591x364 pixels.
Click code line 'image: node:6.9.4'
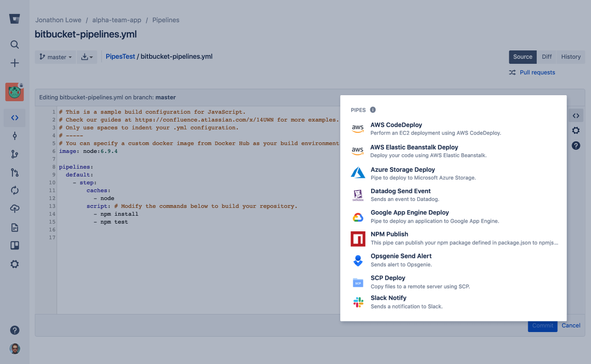[x=88, y=151]
